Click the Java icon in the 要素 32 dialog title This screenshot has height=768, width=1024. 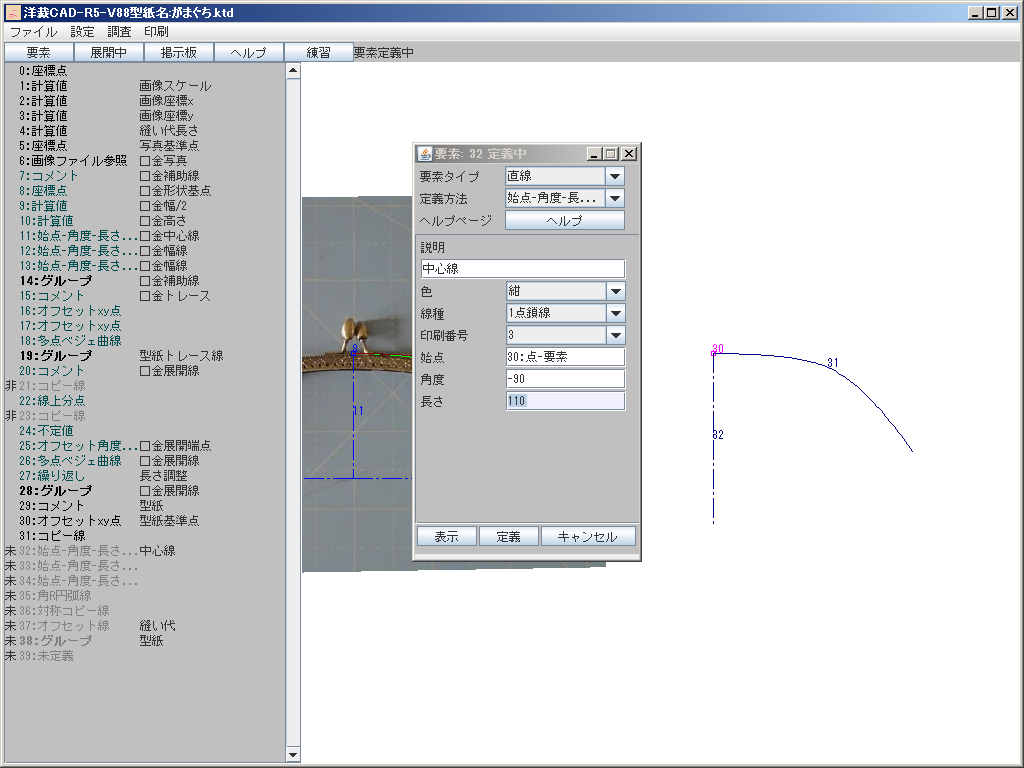tap(425, 153)
